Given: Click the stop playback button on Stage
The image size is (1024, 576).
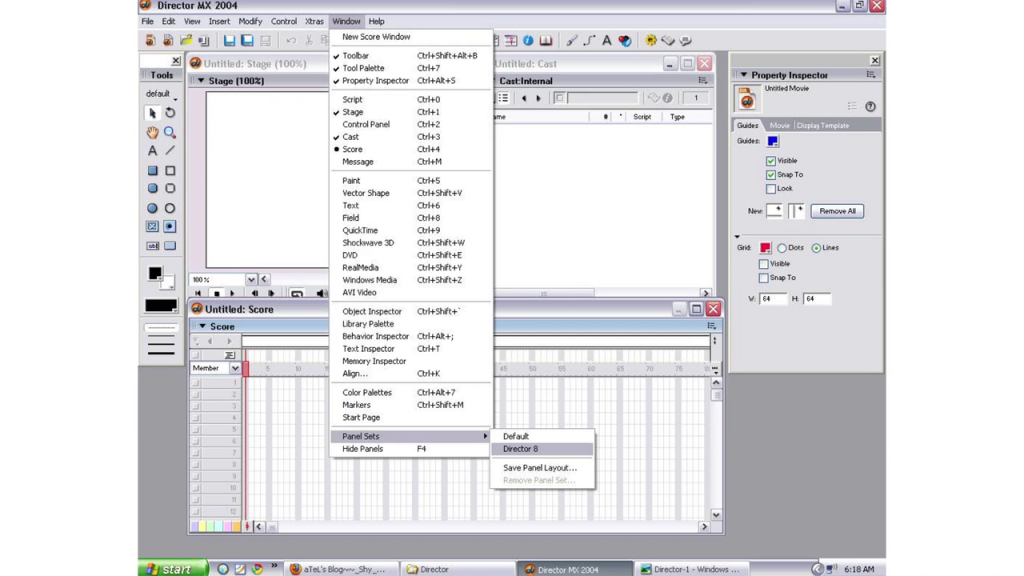Looking at the screenshot, I should tap(217, 294).
